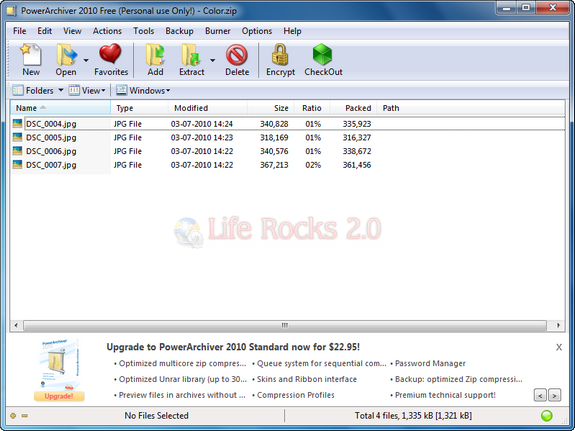Click the scrollbar left arrow

16,325
